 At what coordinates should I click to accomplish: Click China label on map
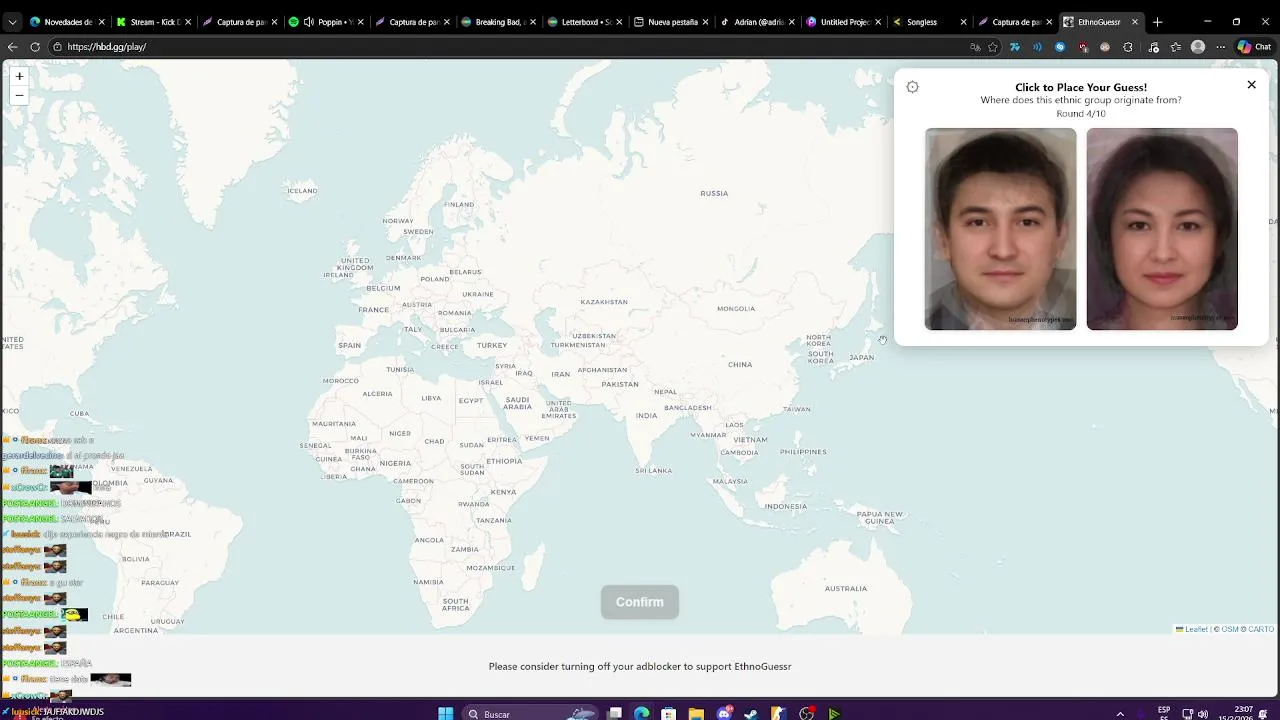tap(740, 365)
